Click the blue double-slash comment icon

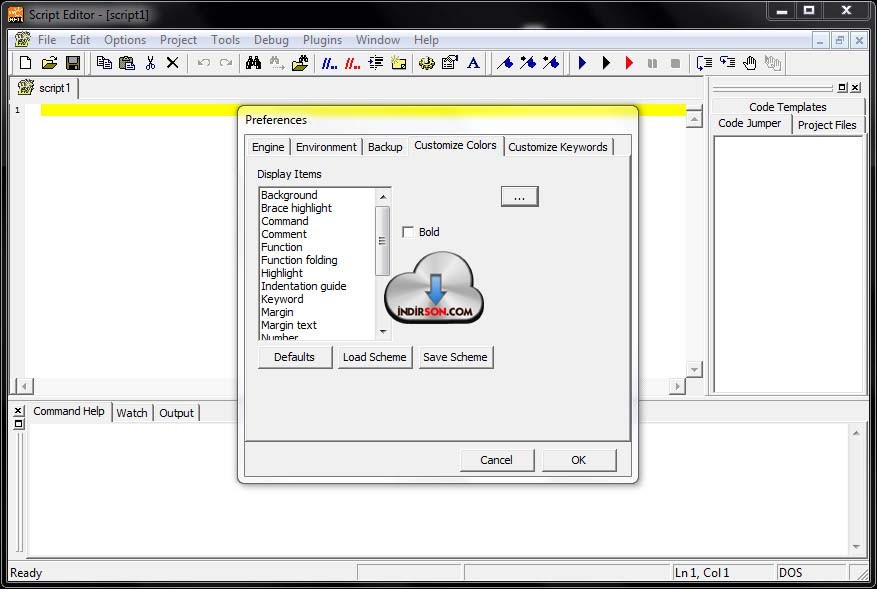[329, 63]
